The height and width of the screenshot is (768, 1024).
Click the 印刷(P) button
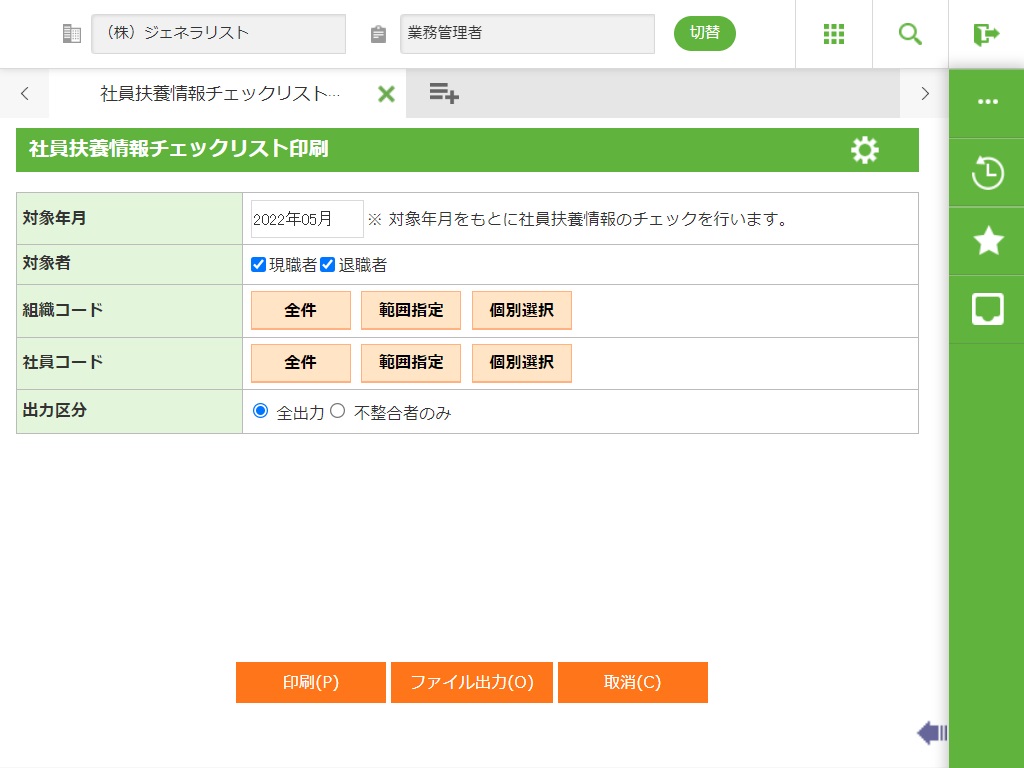[x=311, y=683]
